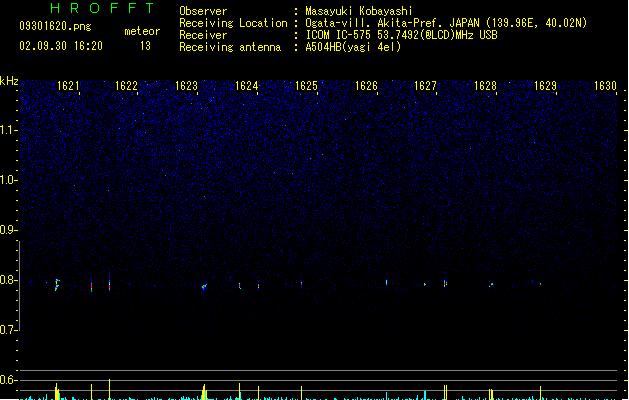Viewport: 629px width, 400px height.
Task: Click the ICOM IC-575 receiver text
Action: point(401,35)
